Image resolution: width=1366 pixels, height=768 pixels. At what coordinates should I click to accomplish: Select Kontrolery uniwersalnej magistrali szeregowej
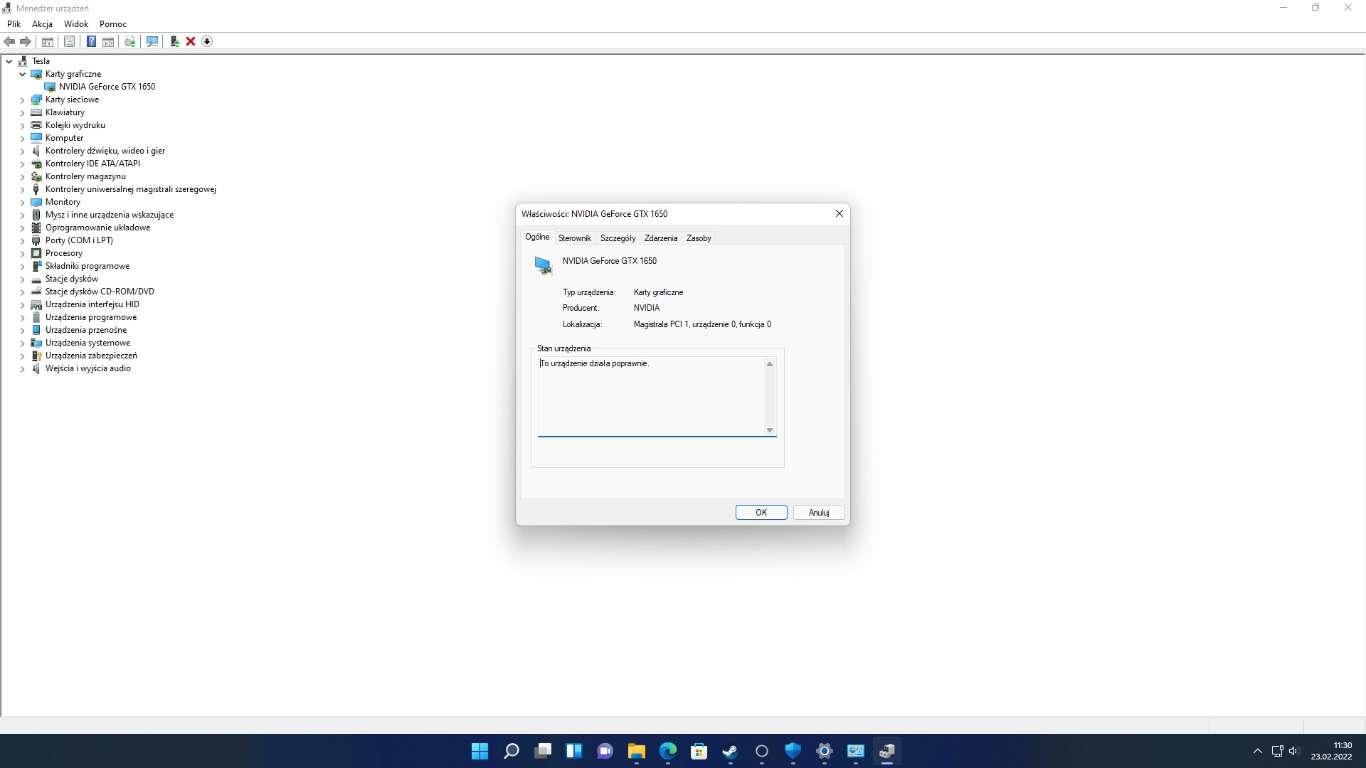click(x=131, y=189)
